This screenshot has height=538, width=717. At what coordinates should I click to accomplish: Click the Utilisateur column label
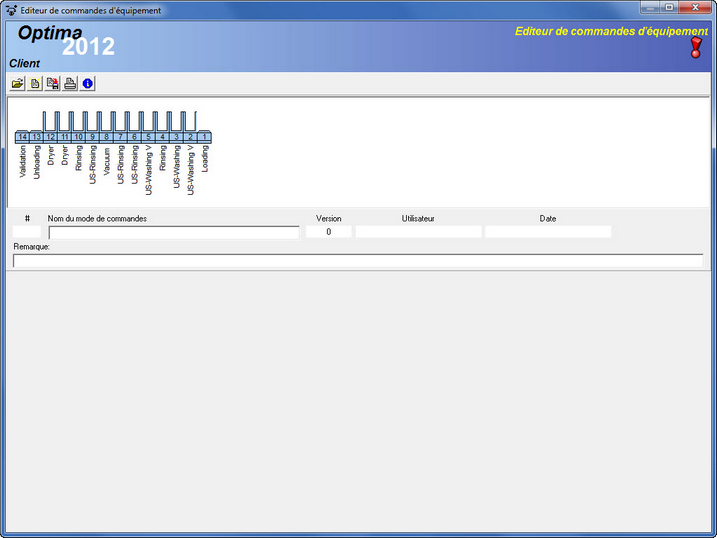418,218
